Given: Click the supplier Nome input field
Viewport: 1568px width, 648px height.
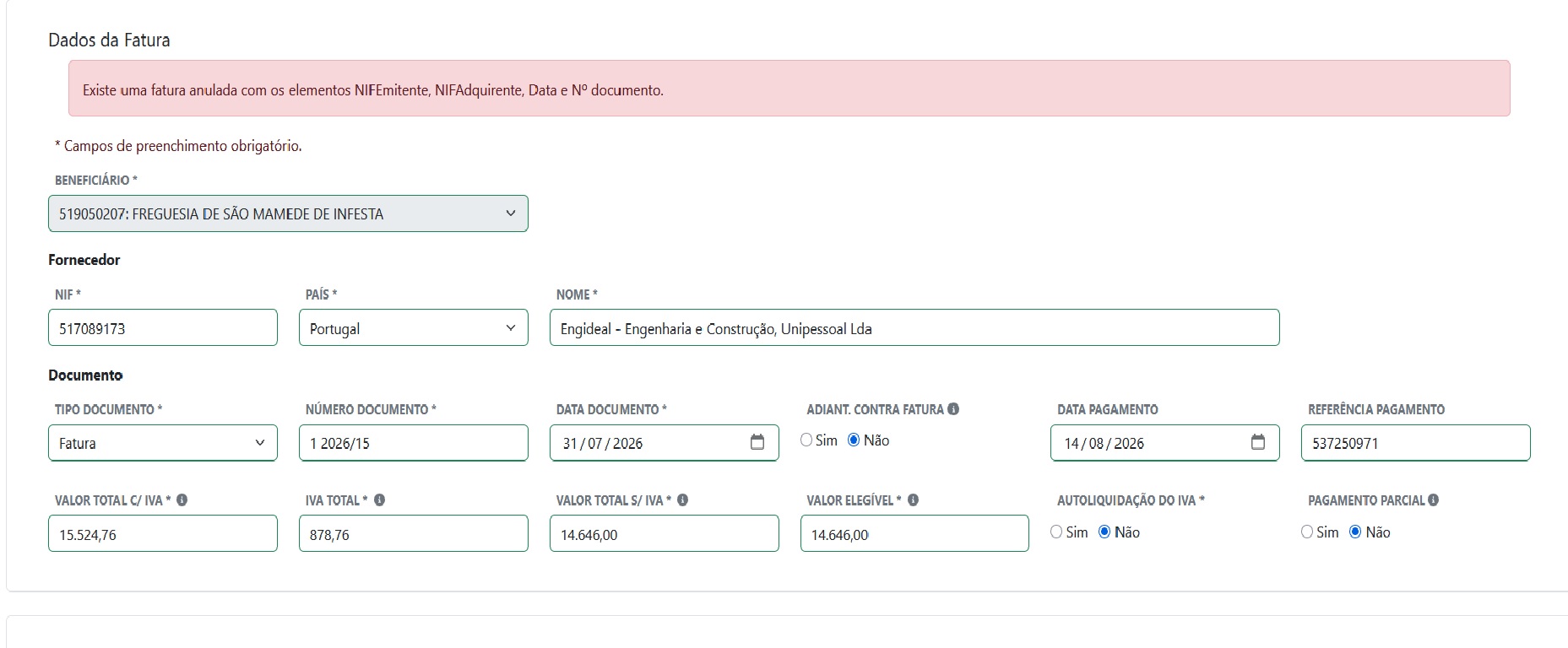Looking at the screenshot, I should click(914, 327).
